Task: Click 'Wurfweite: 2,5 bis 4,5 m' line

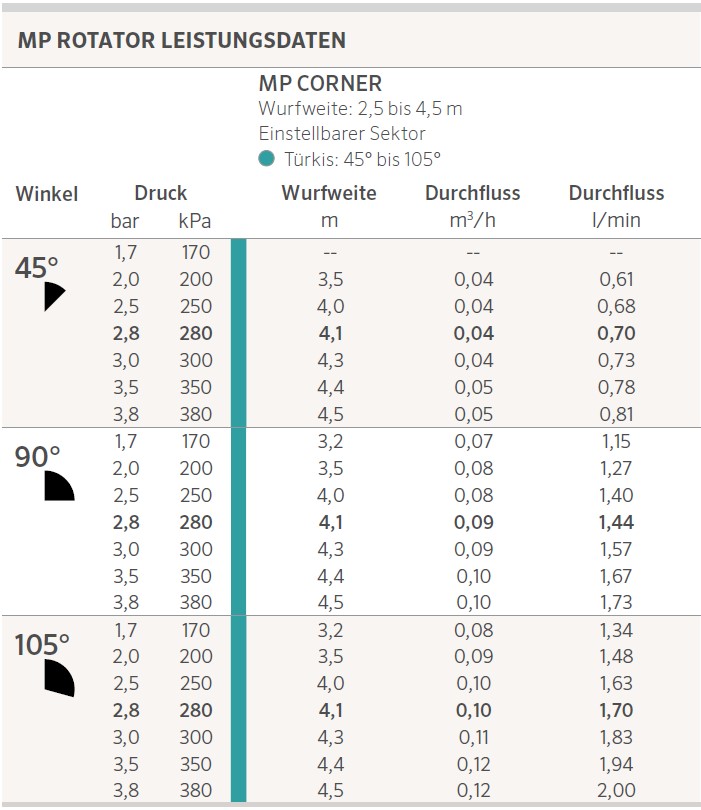Action: tap(361, 108)
